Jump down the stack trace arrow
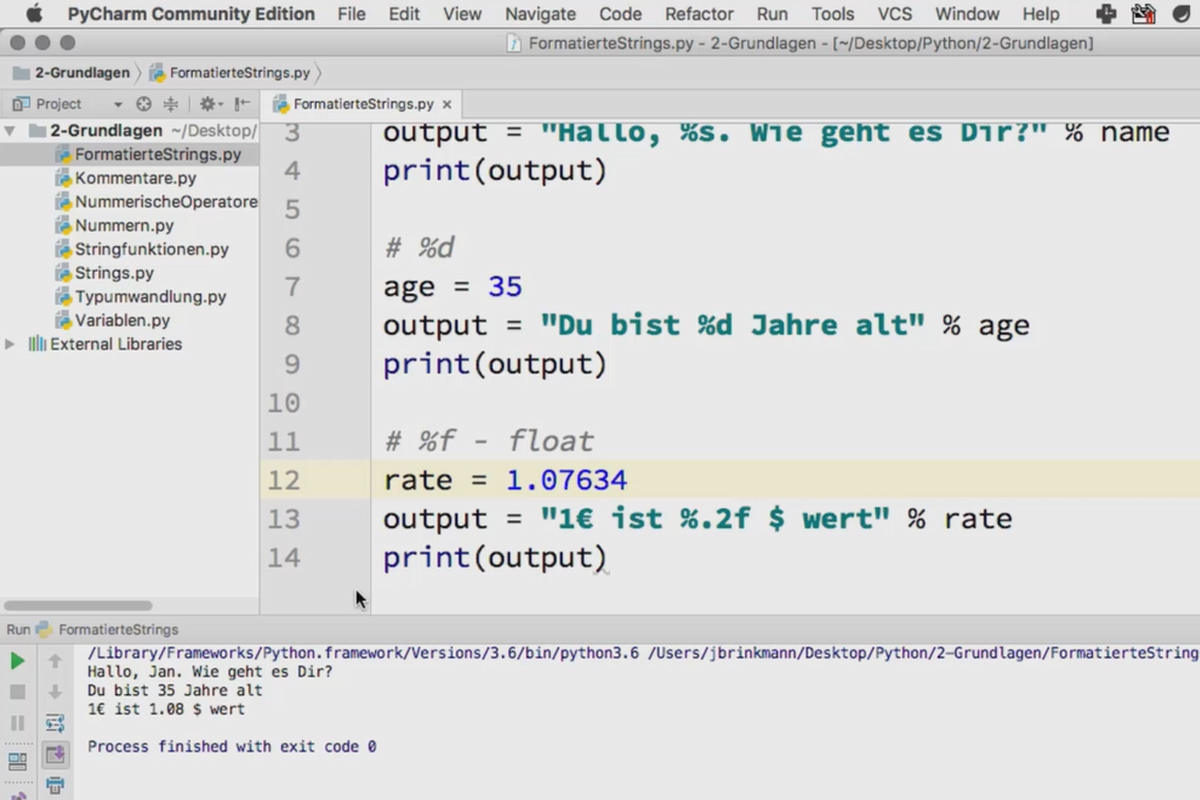The image size is (1200, 800). click(x=55, y=691)
